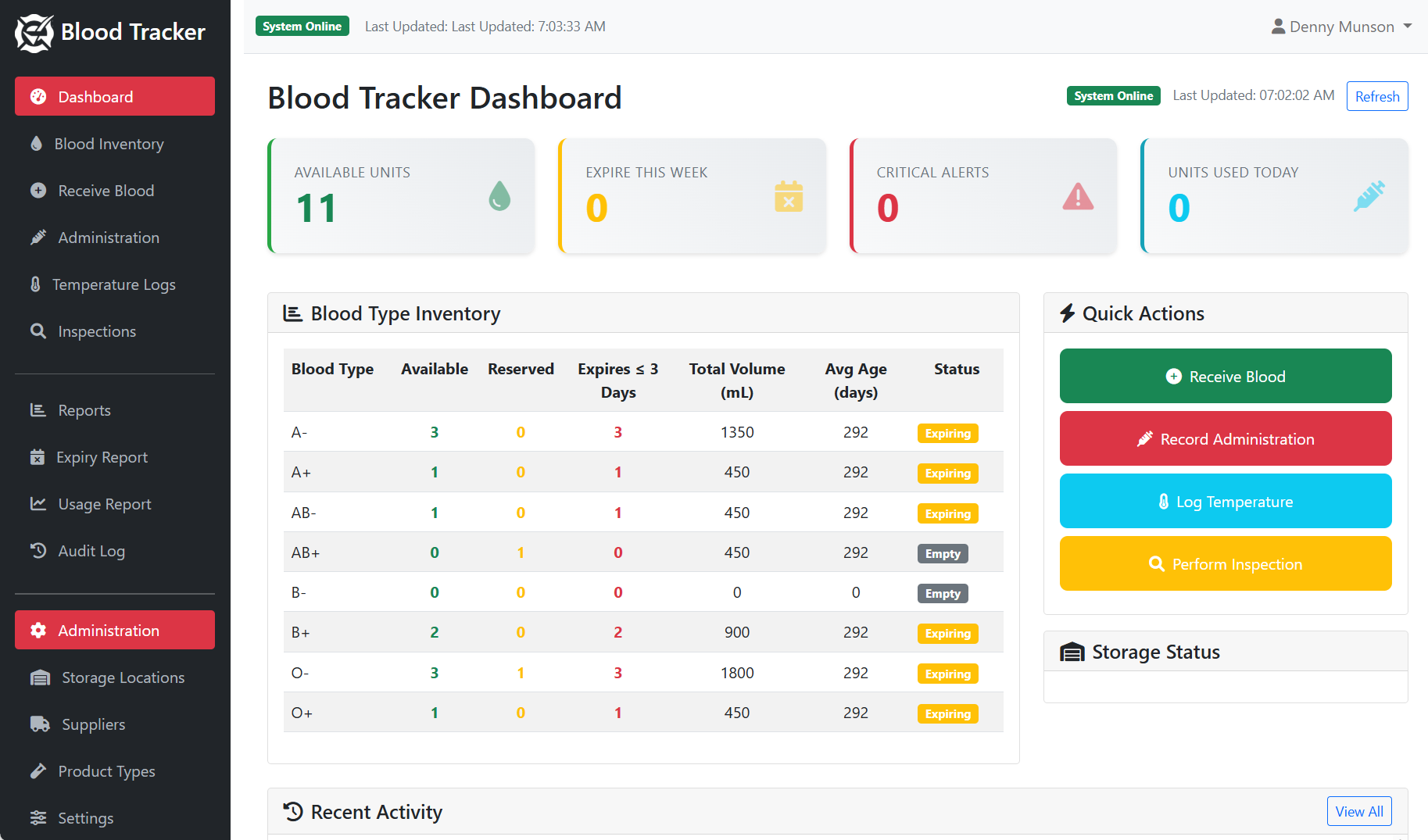Open the Audit Log sidebar item
The height and width of the screenshot is (840, 1428).
tap(115, 551)
